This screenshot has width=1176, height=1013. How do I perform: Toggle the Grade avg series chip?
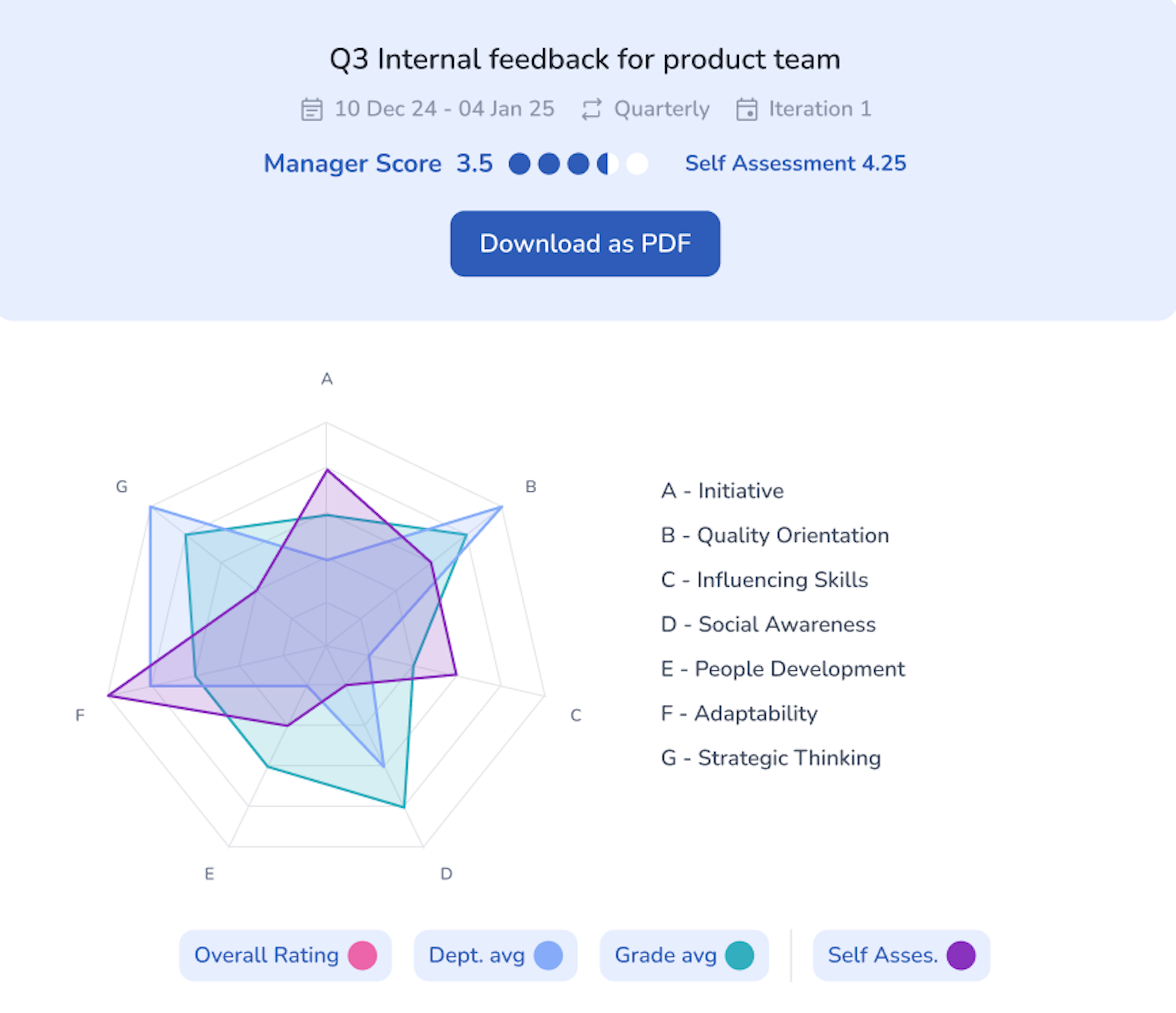pyautogui.click(x=684, y=955)
